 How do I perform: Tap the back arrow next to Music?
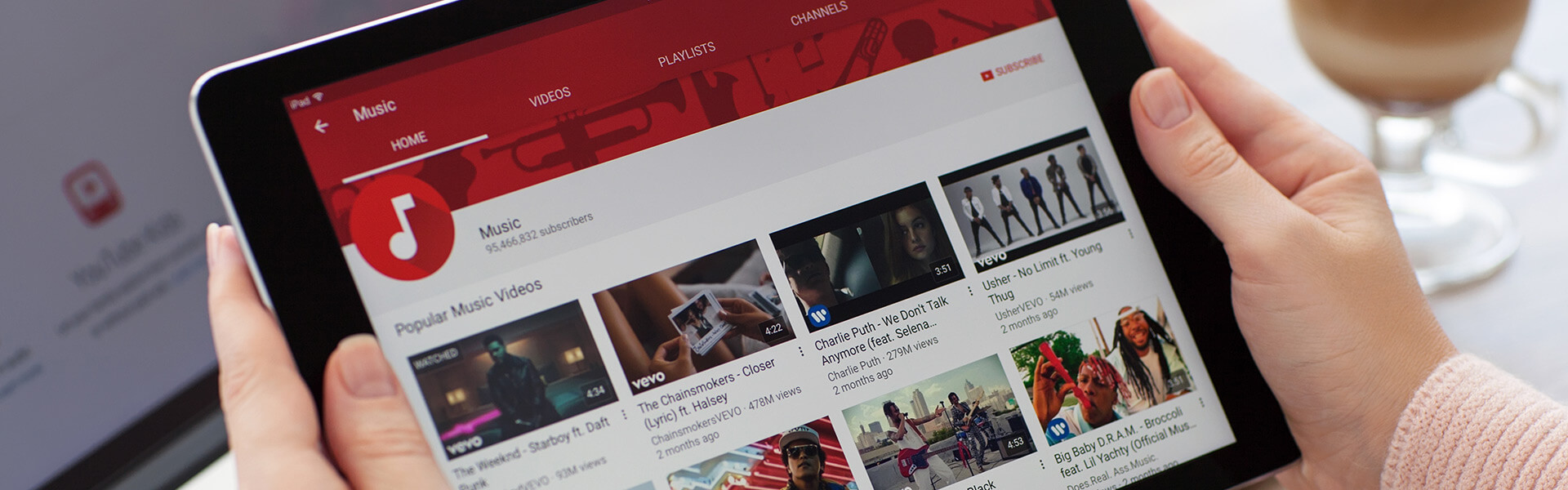pos(322,126)
